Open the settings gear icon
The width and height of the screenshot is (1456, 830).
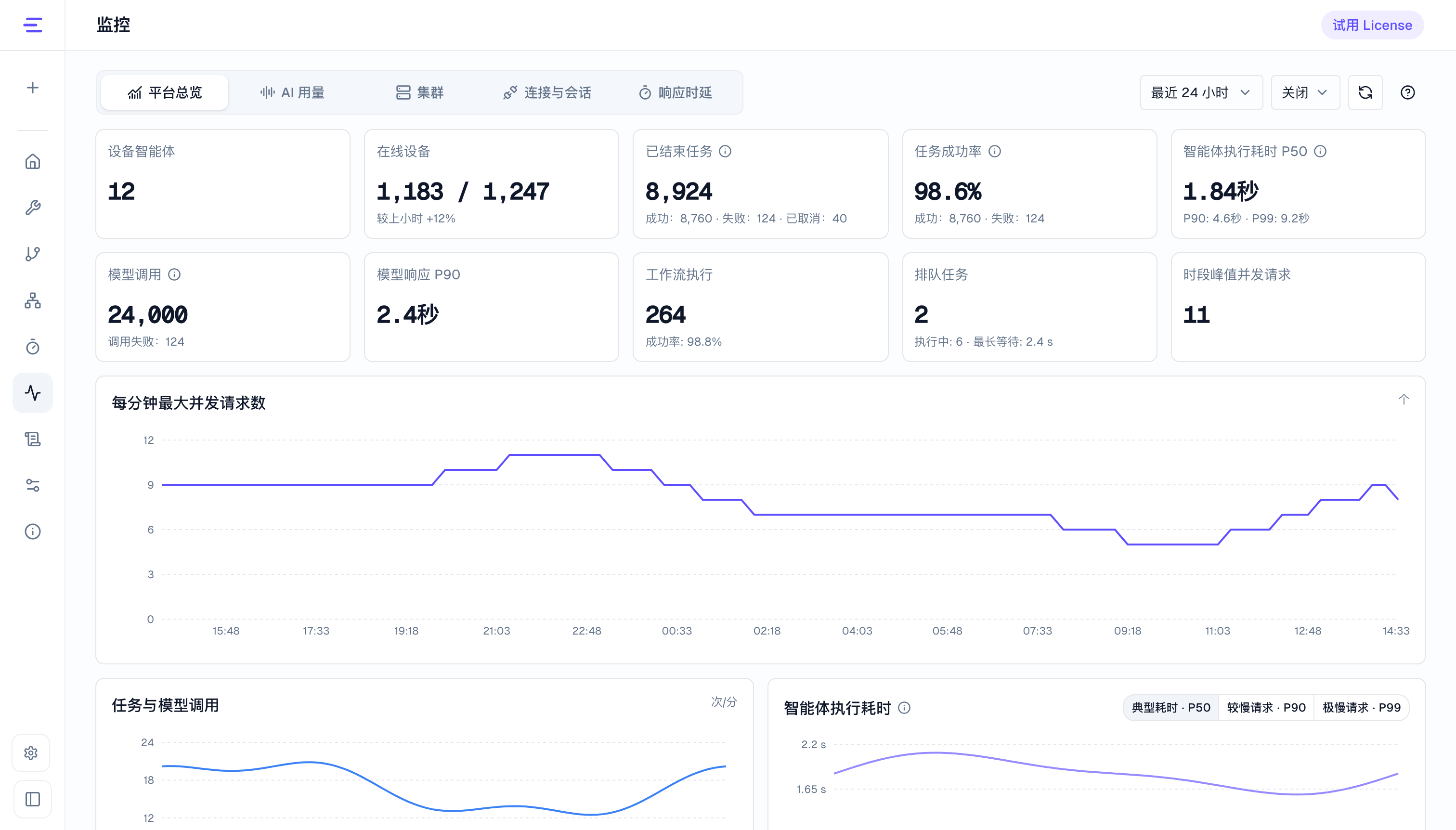(x=31, y=753)
